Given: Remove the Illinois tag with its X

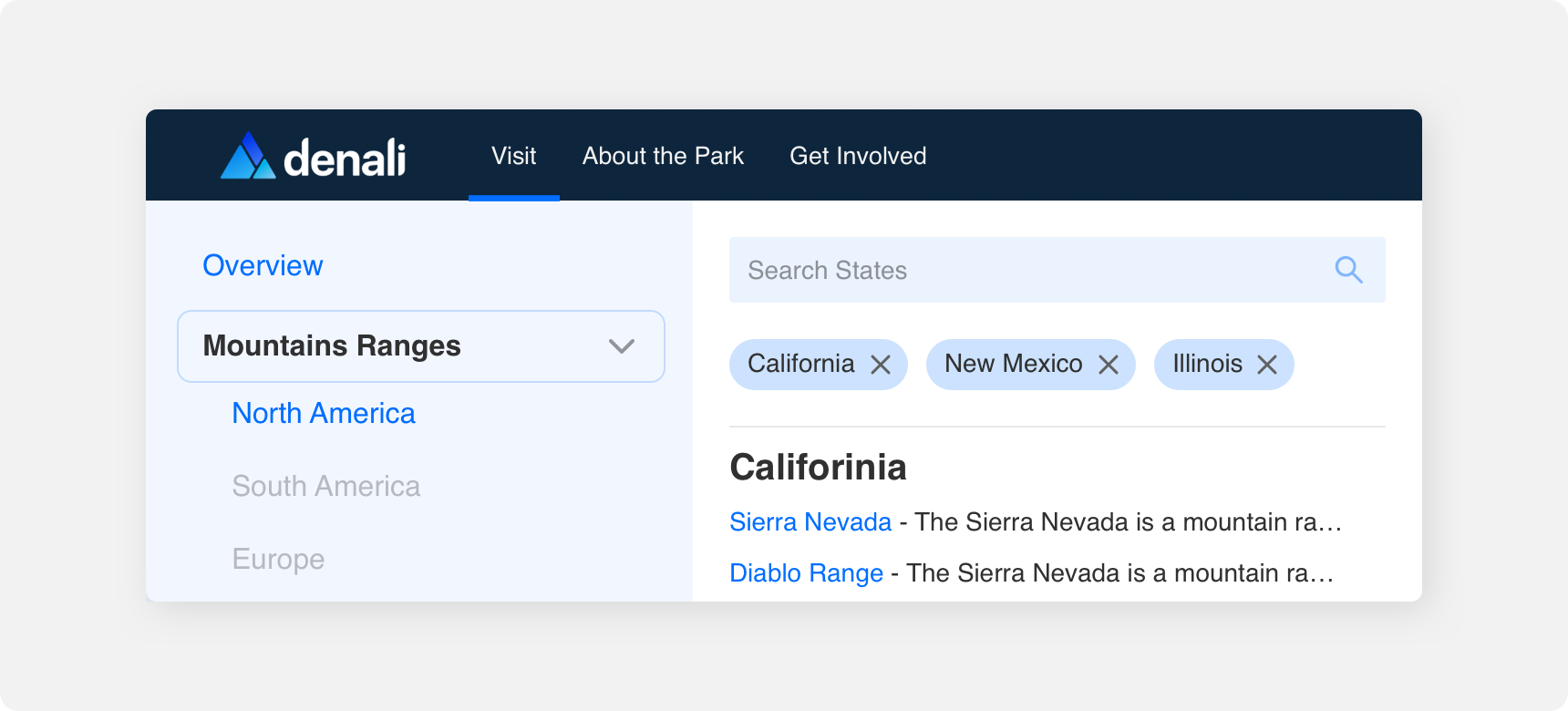Looking at the screenshot, I should point(1267,365).
